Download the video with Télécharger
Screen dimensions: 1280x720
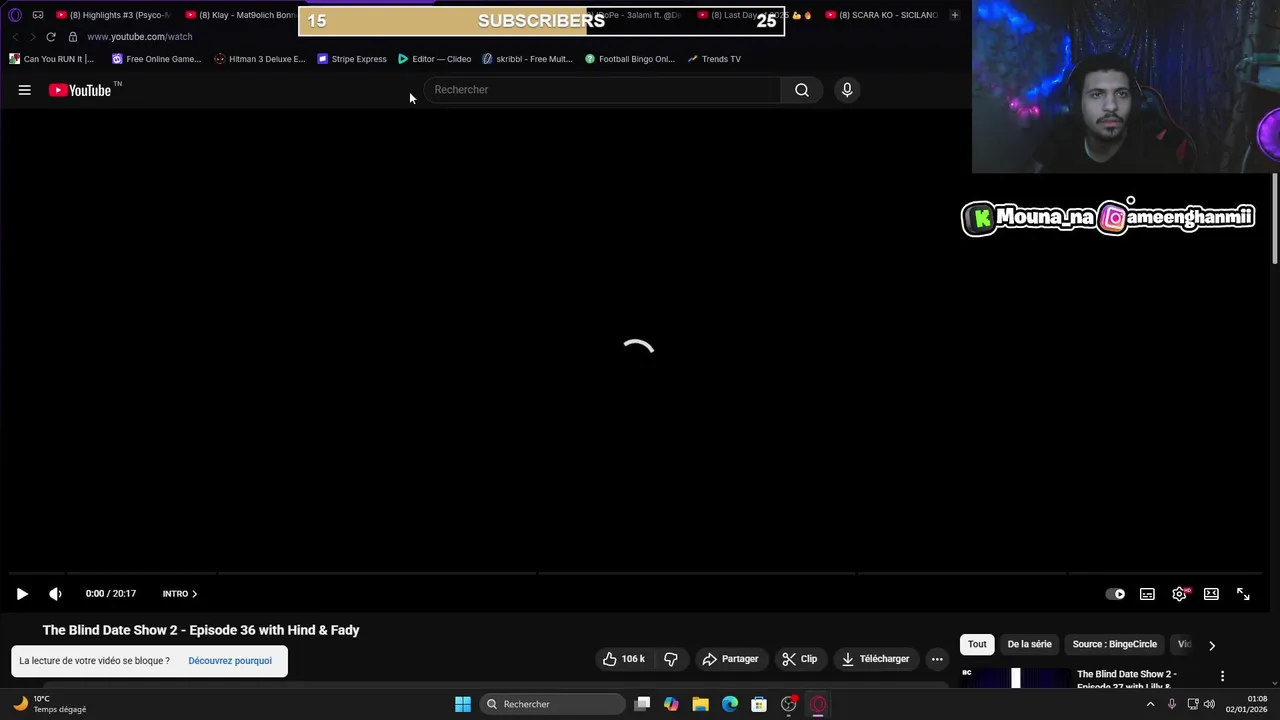tap(876, 659)
